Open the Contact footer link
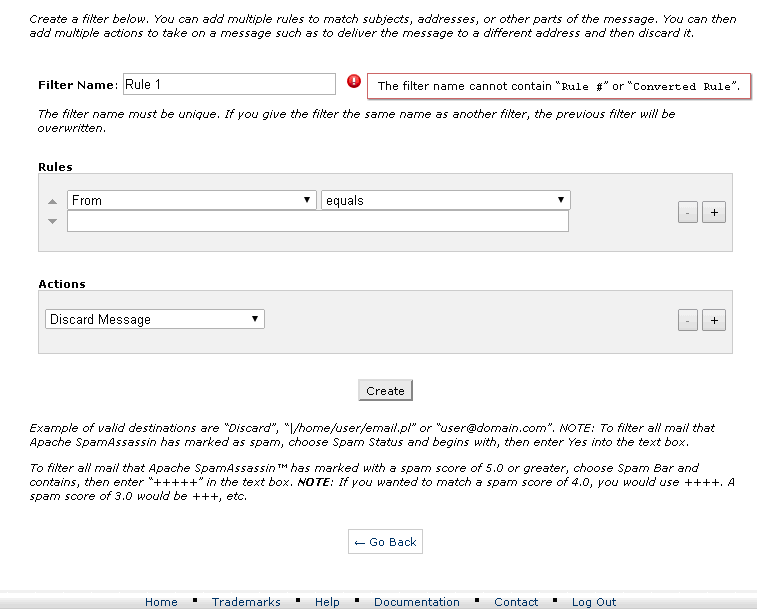This screenshot has height=611, width=757. [x=516, y=602]
